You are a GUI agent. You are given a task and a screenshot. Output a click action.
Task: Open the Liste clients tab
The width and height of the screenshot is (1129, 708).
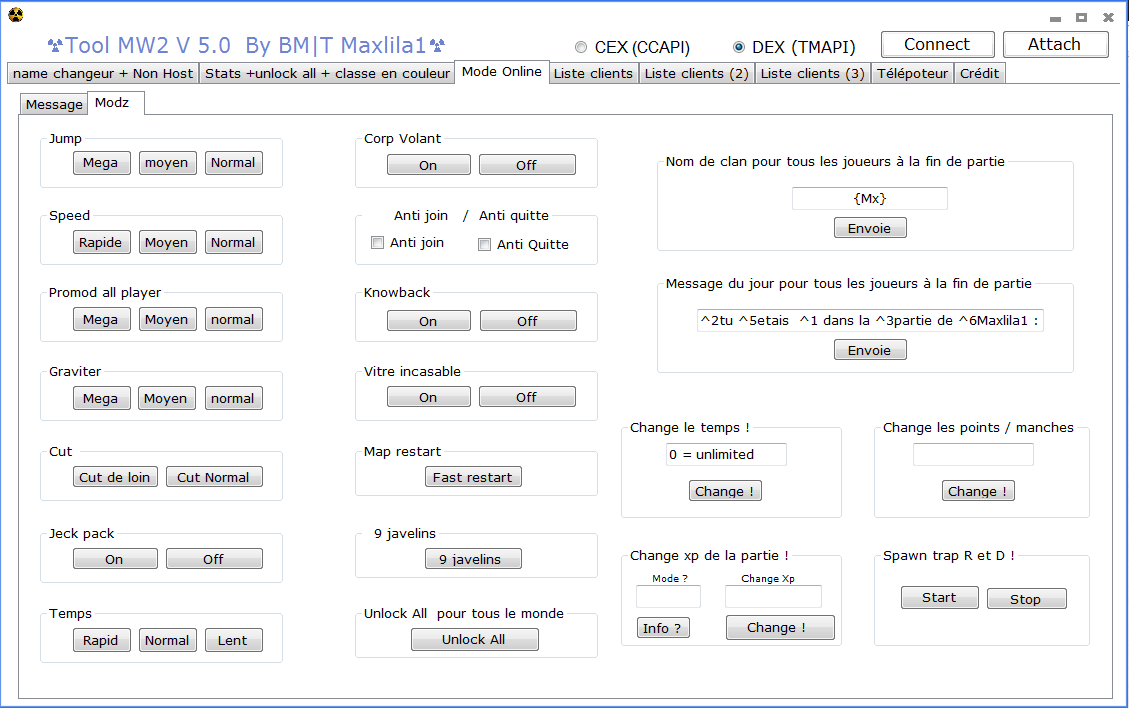593,73
